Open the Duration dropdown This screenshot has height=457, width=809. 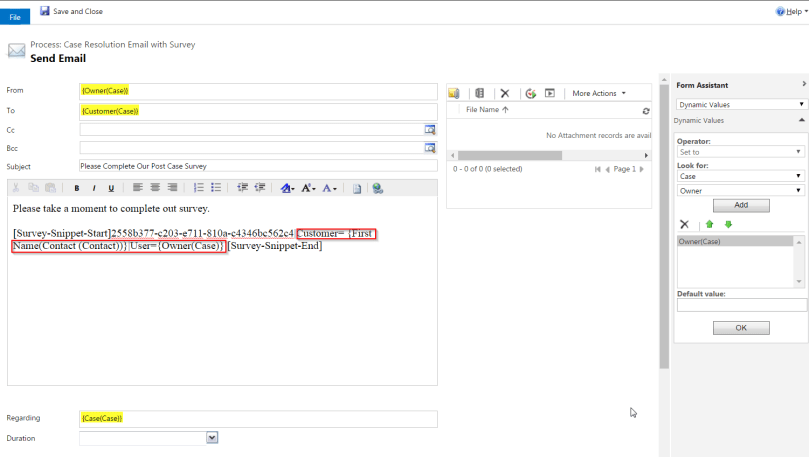point(212,437)
